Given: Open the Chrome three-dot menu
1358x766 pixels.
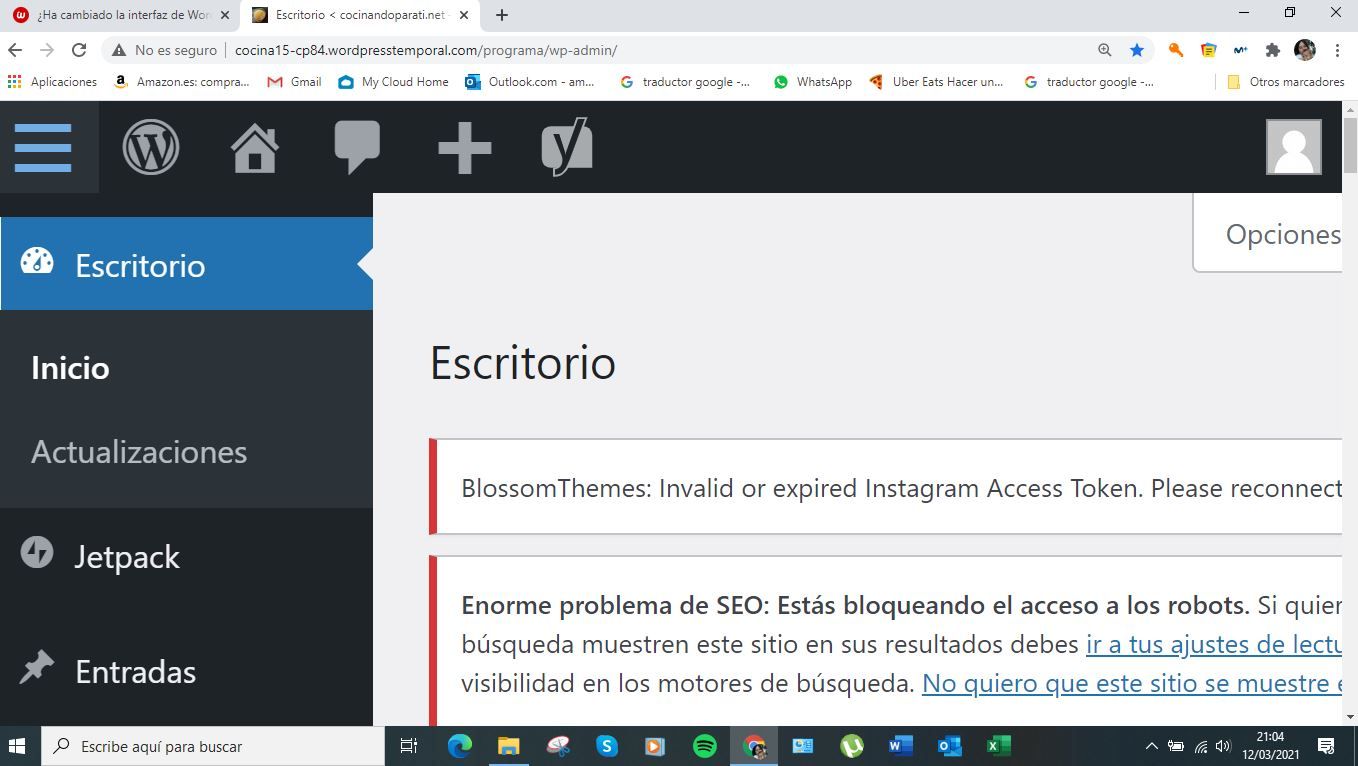Looking at the screenshot, I should [x=1337, y=50].
